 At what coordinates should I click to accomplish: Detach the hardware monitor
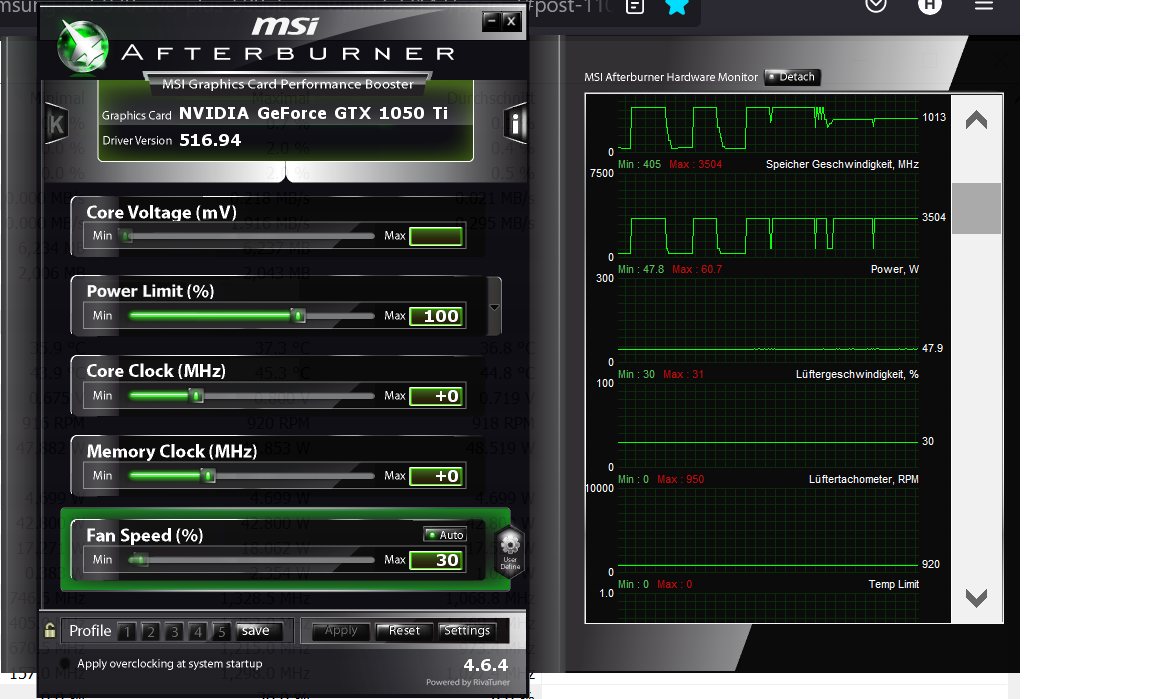[792, 76]
